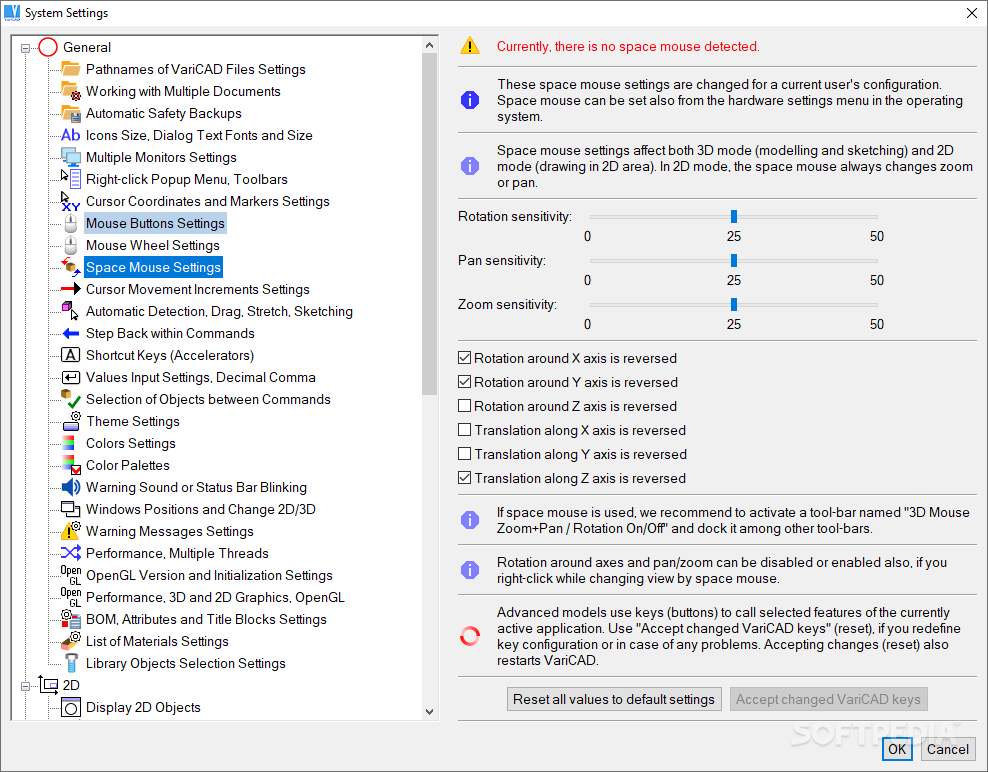Click the tree scrollbar down arrow
The width and height of the screenshot is (988, 772).
pyautogui.click(x=429, y=712)
